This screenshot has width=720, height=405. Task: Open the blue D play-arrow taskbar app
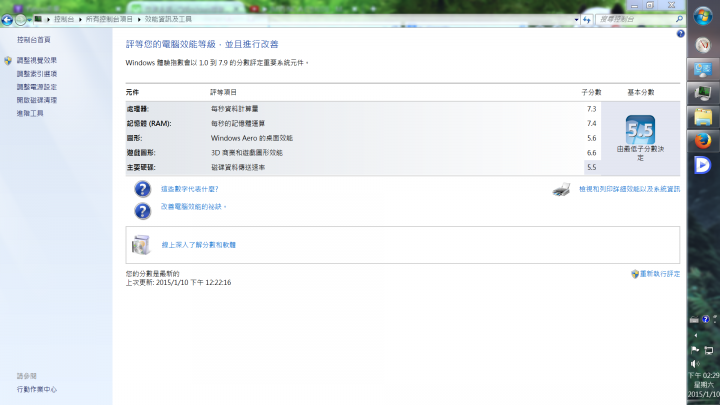click(703, 165)
